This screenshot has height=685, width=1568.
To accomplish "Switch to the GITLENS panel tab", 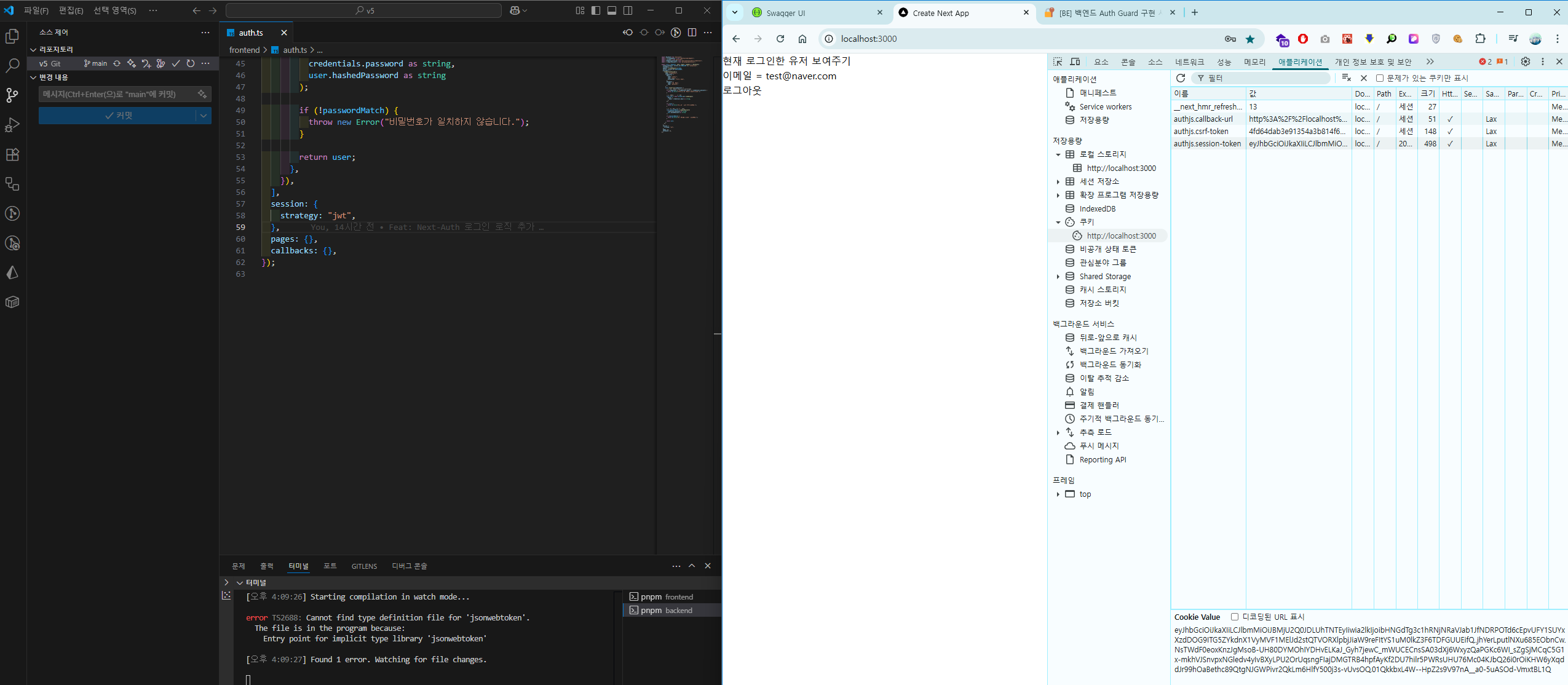I will tap(364, 566).
